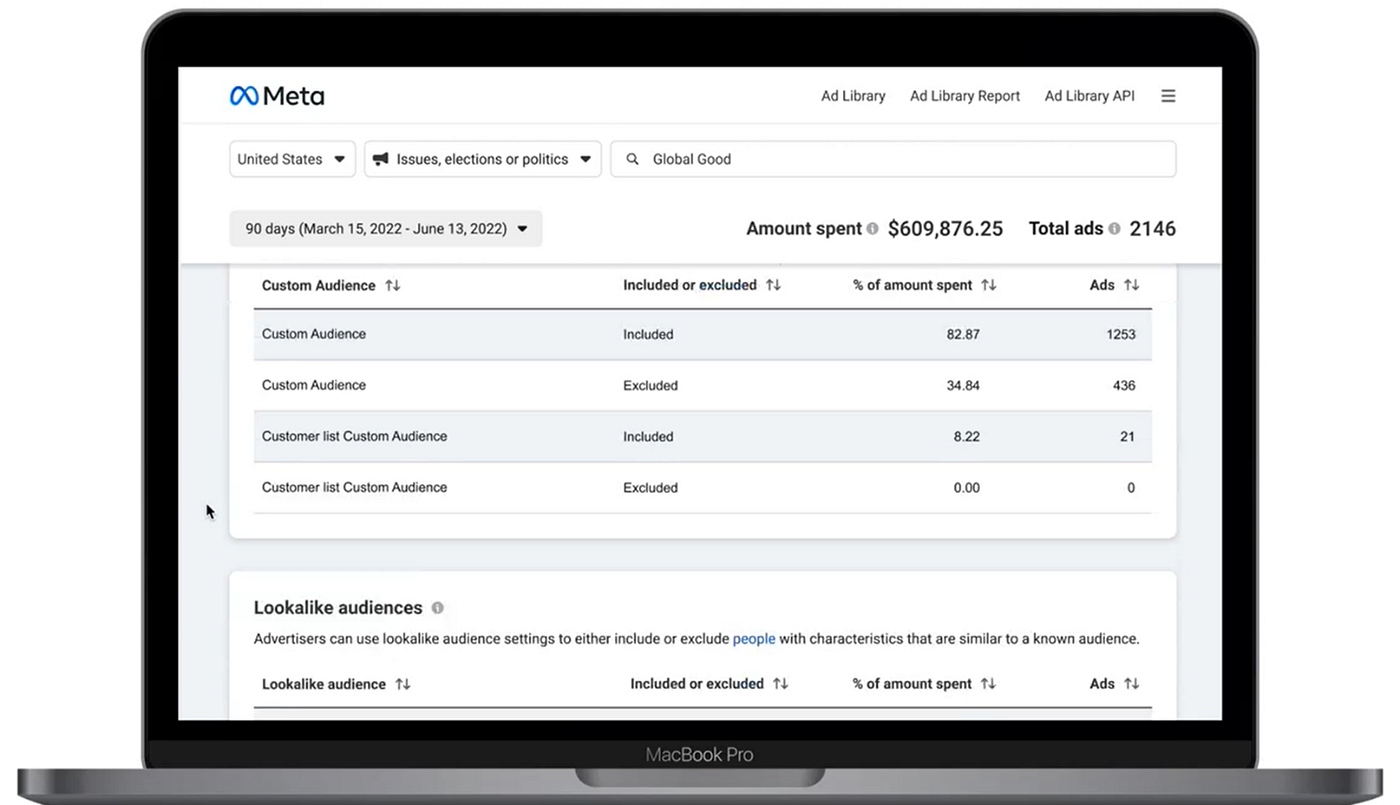Screen dimensions: 1400x805
Task: Sort Custom Audience table by Included or excluded
Action: [773, 285]
